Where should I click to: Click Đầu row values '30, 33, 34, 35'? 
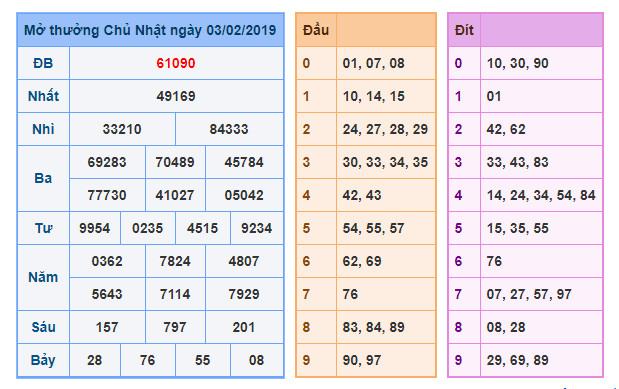385,162
